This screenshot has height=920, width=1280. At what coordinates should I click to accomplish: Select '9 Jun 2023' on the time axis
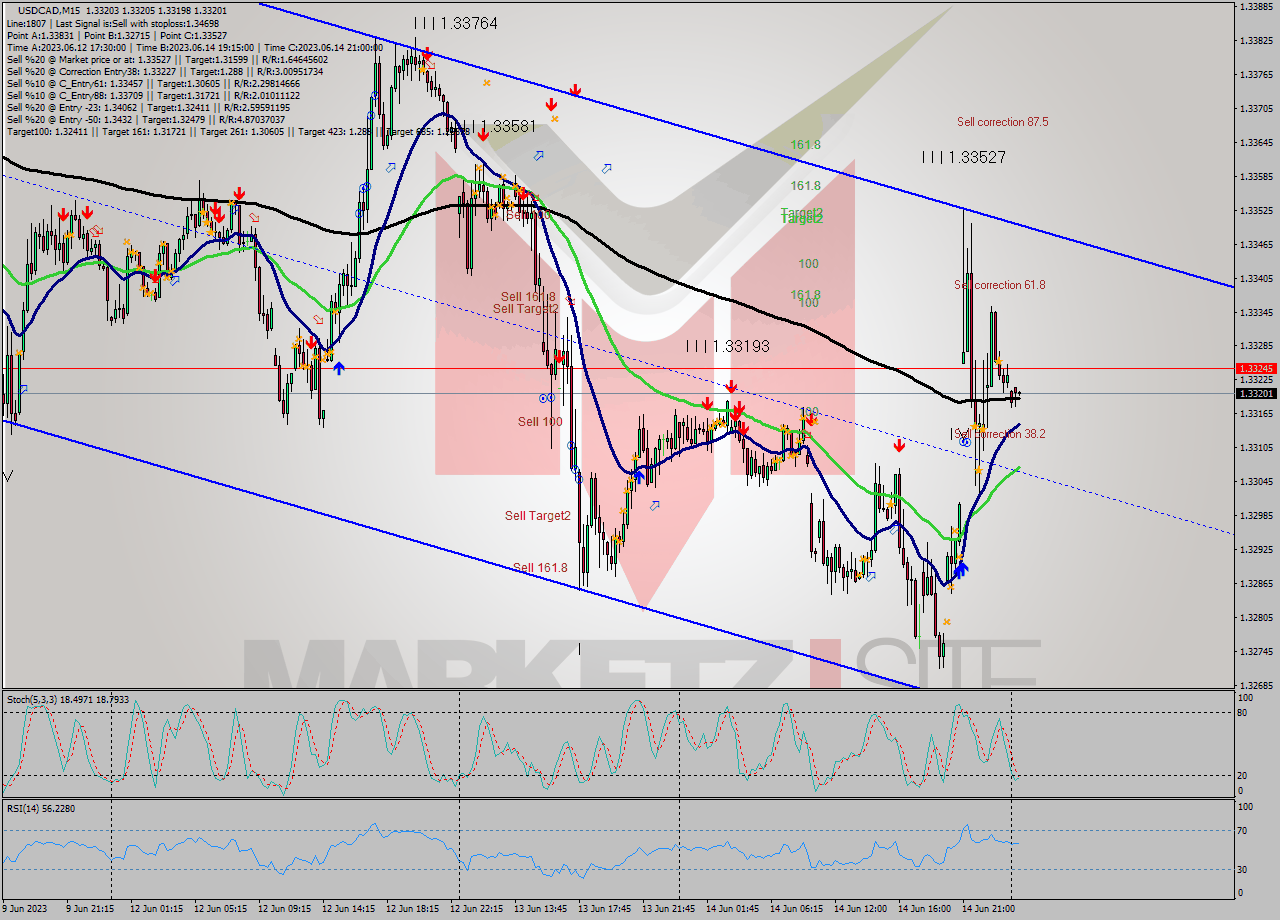(x=24, y=909)
